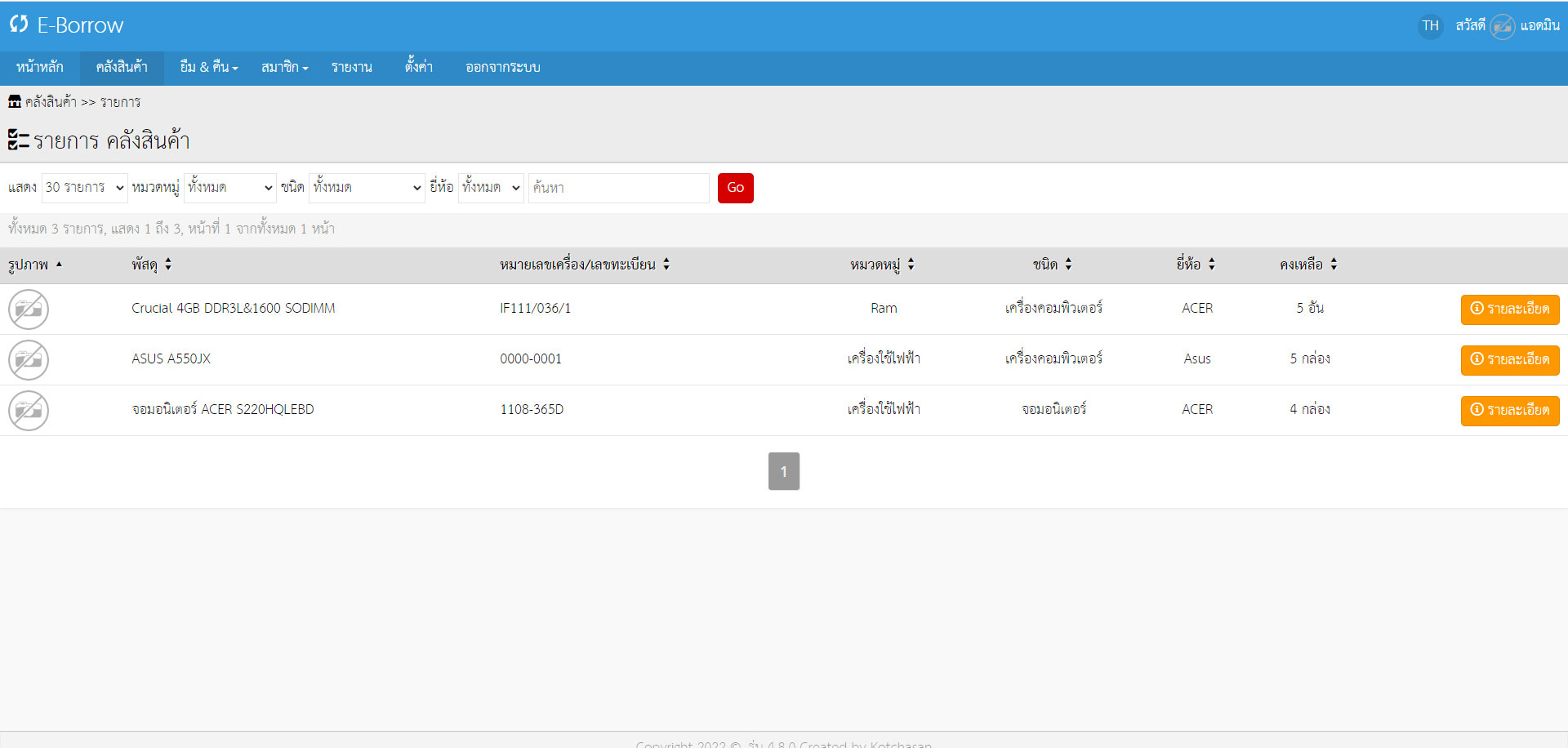Click the Crucial 4GB RAM placeholder image
This screenshot has height=748, width=1568.
tap(29, 309)
